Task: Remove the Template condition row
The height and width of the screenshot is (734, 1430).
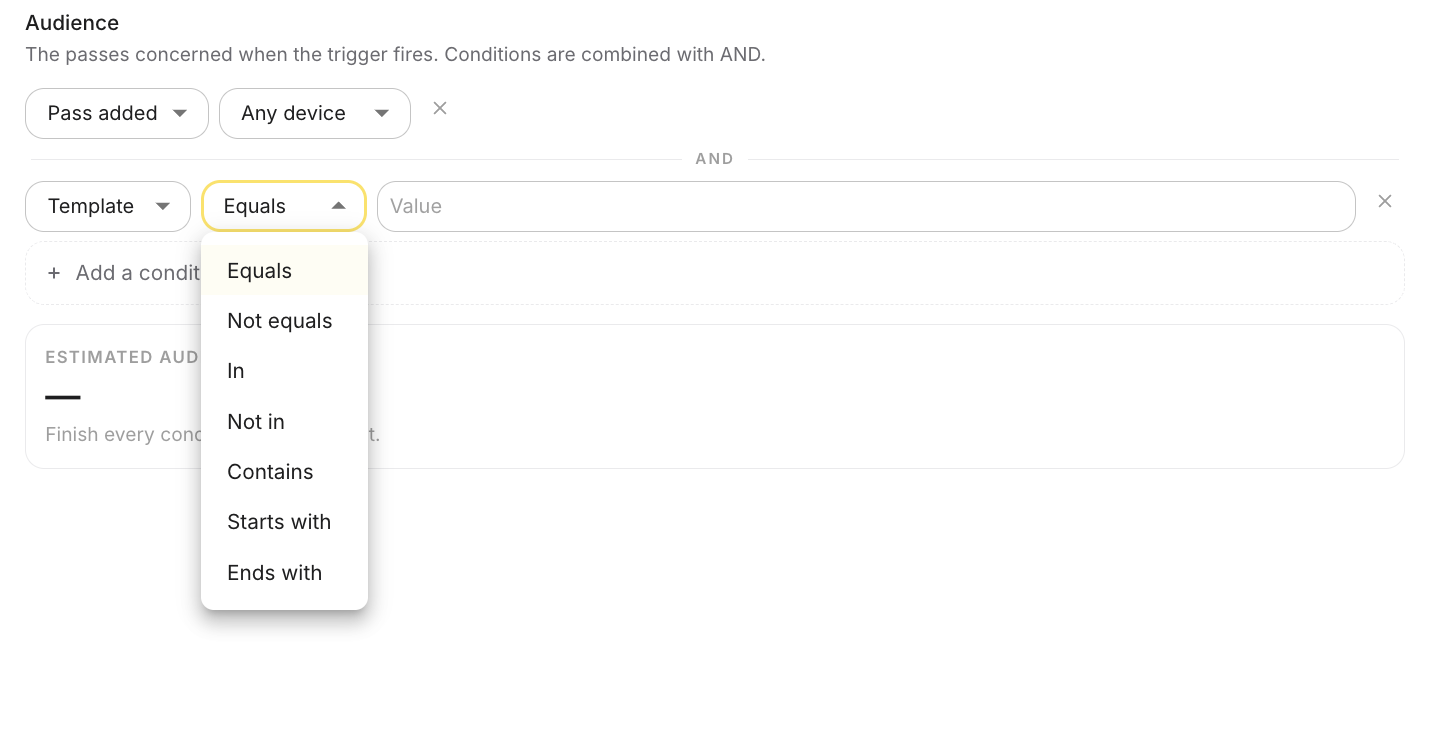Action: 1385,201
